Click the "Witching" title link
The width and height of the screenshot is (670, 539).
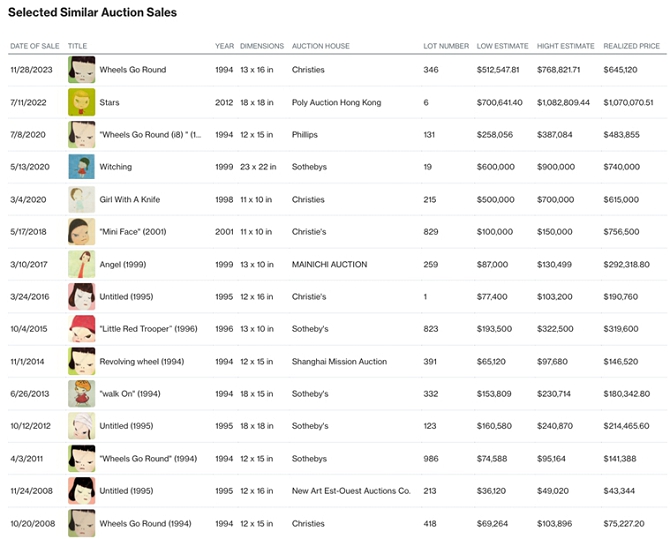tap(115, 167)
